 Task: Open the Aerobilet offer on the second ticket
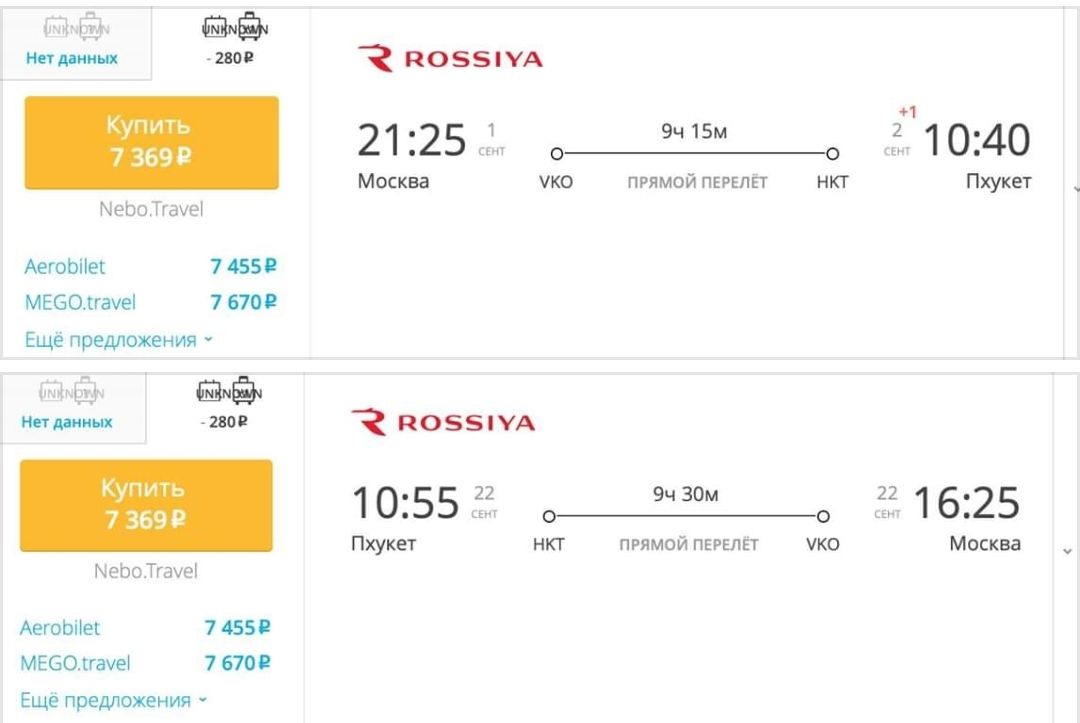point(145,628)
